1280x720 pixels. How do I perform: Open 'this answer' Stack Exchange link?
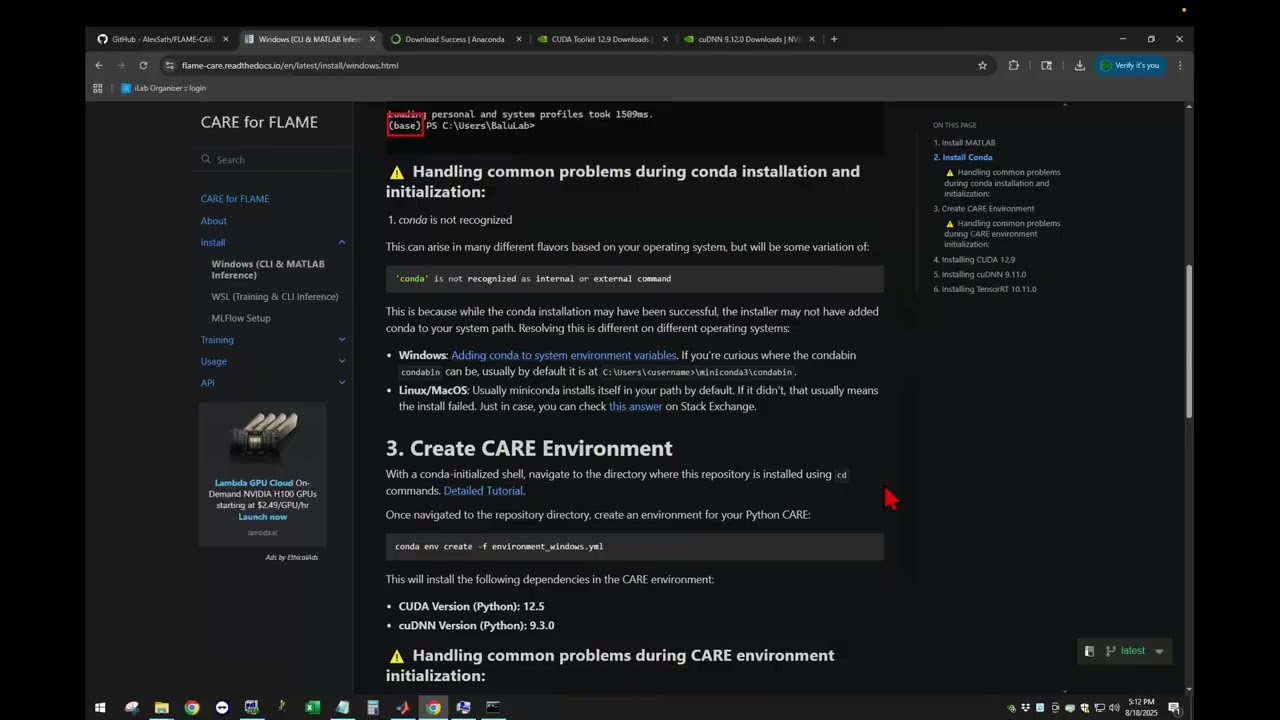(x=636, y=406)
